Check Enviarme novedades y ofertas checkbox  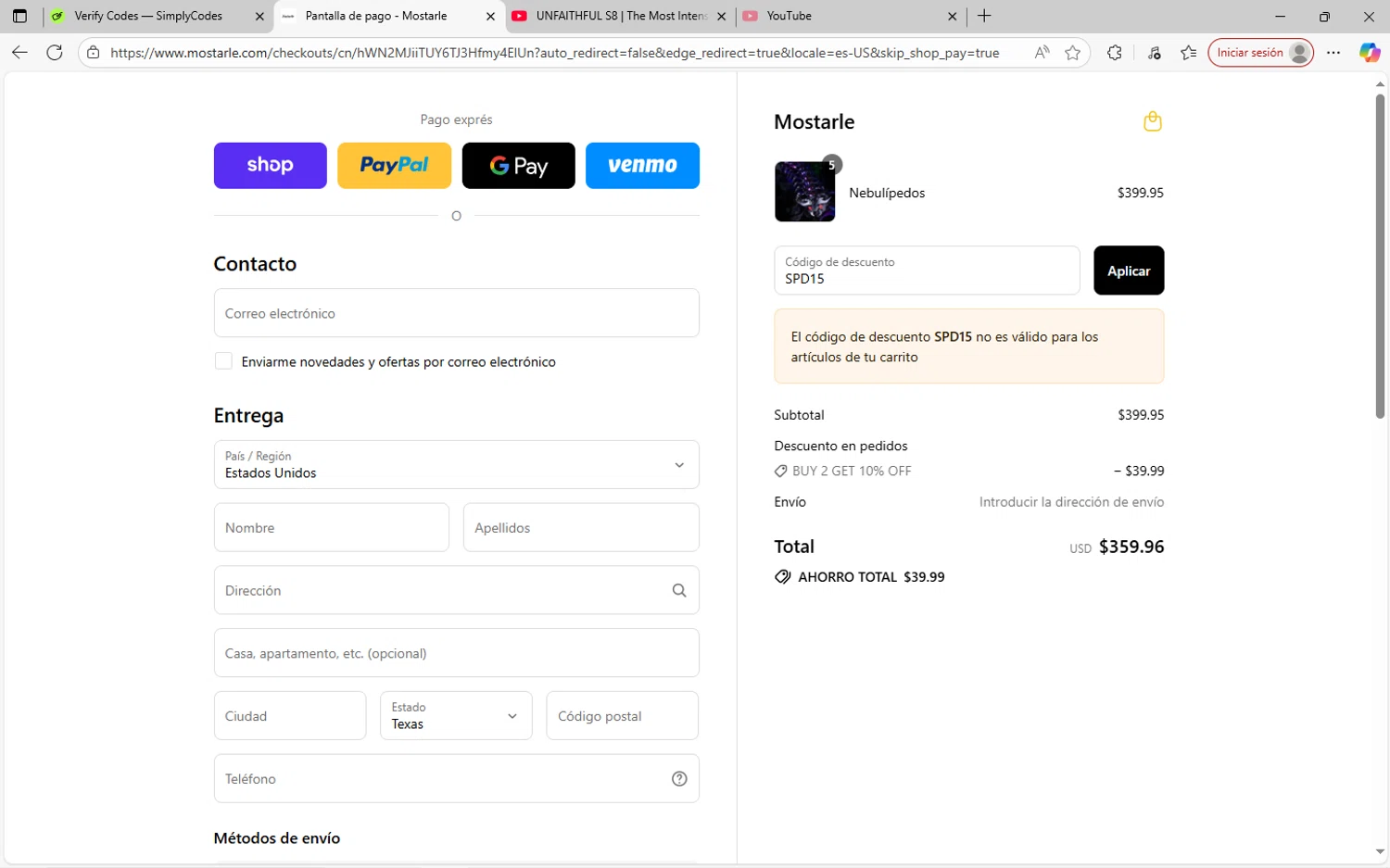click(223, 361)
